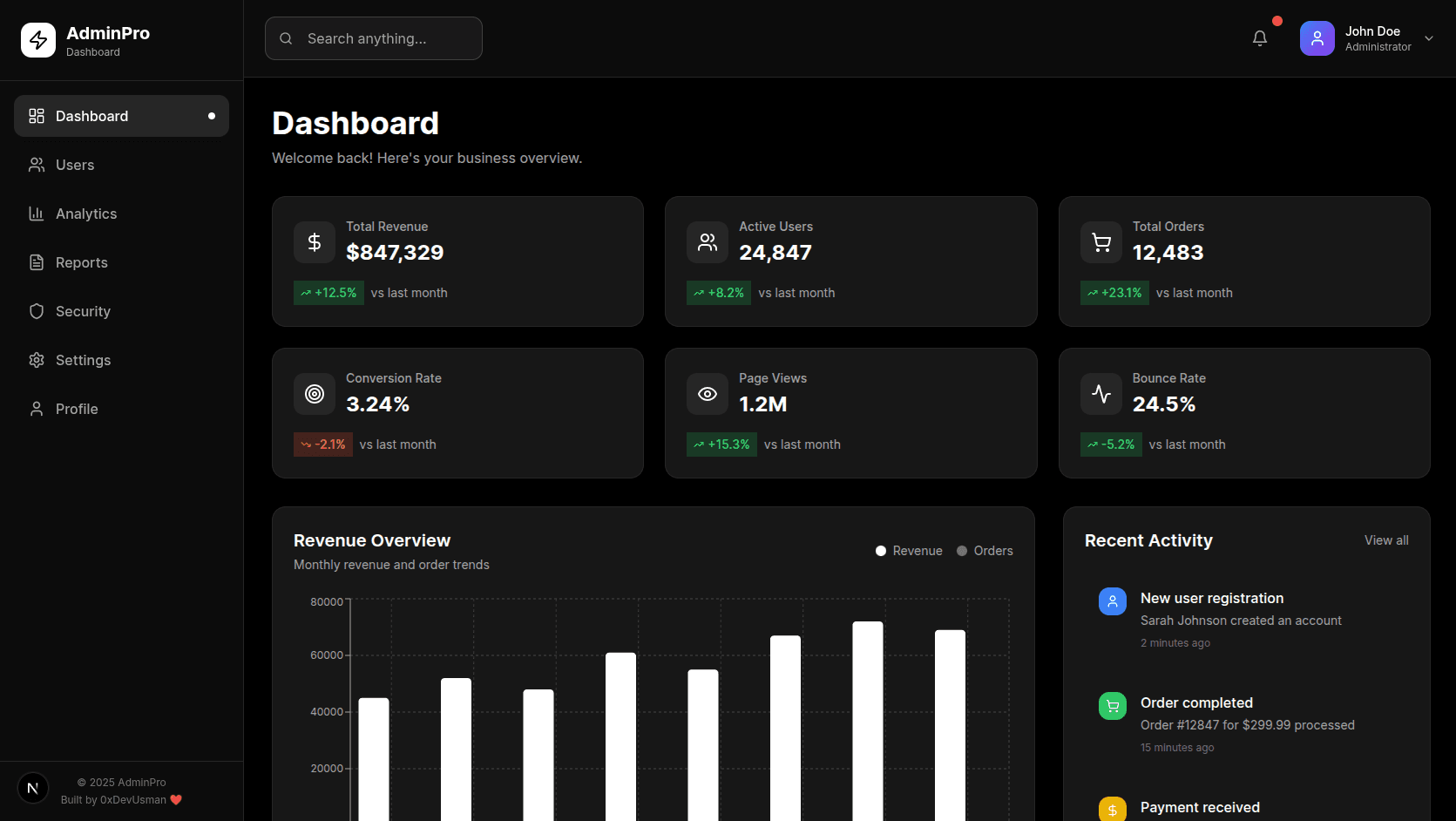
Task: Click the Bounce Rate pulse icon
Action: tap(1101, 394)
